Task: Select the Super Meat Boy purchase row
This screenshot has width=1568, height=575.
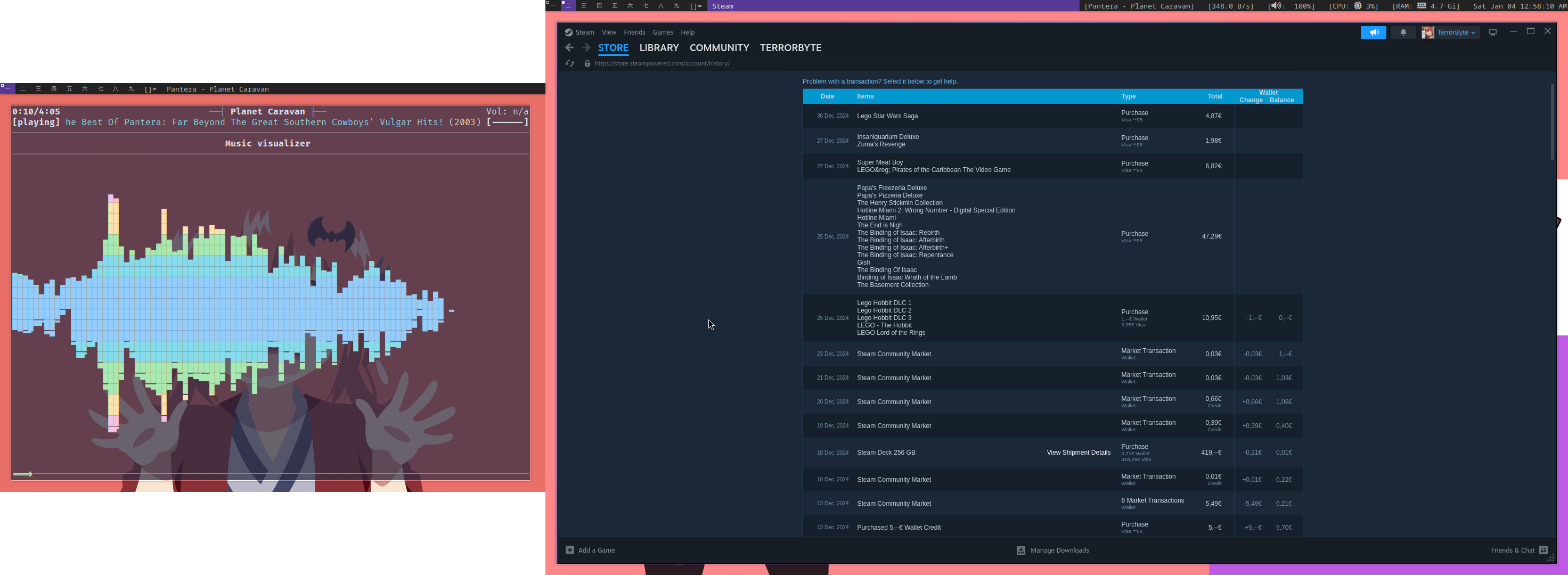Action: point(1052,166)
